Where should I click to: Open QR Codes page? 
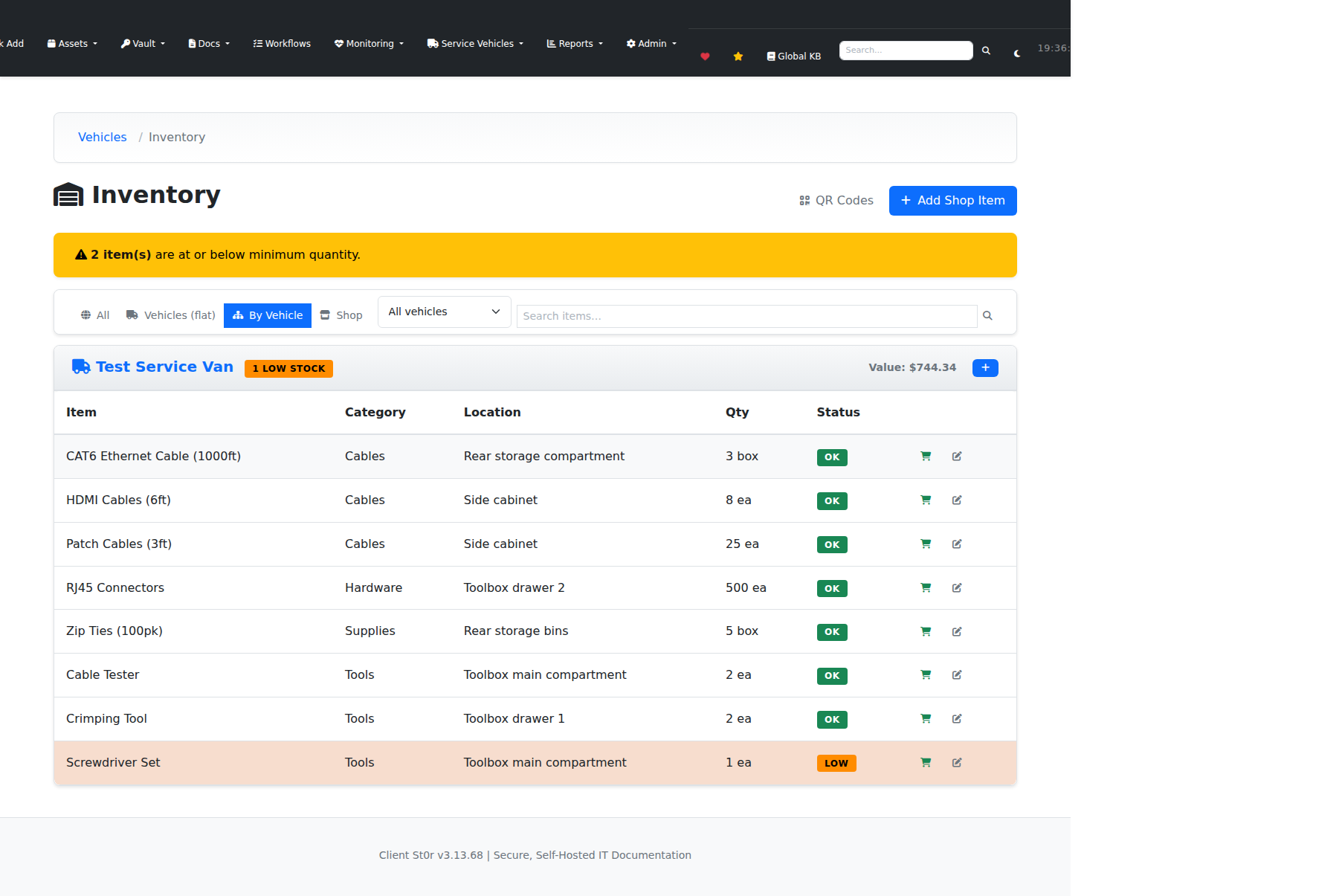pos(836,201)
